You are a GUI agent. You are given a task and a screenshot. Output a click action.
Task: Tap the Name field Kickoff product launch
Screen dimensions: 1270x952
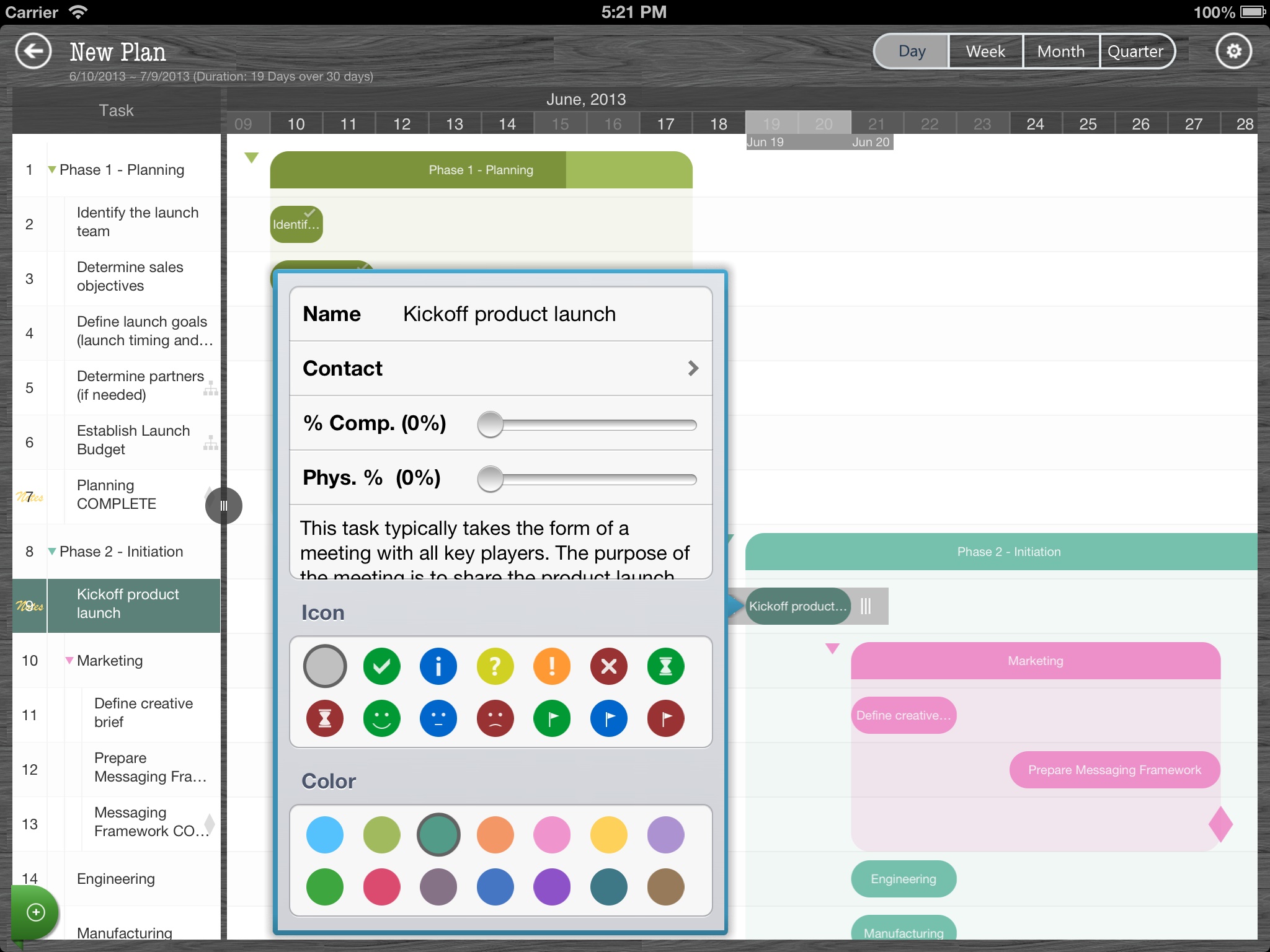point(508,314)
